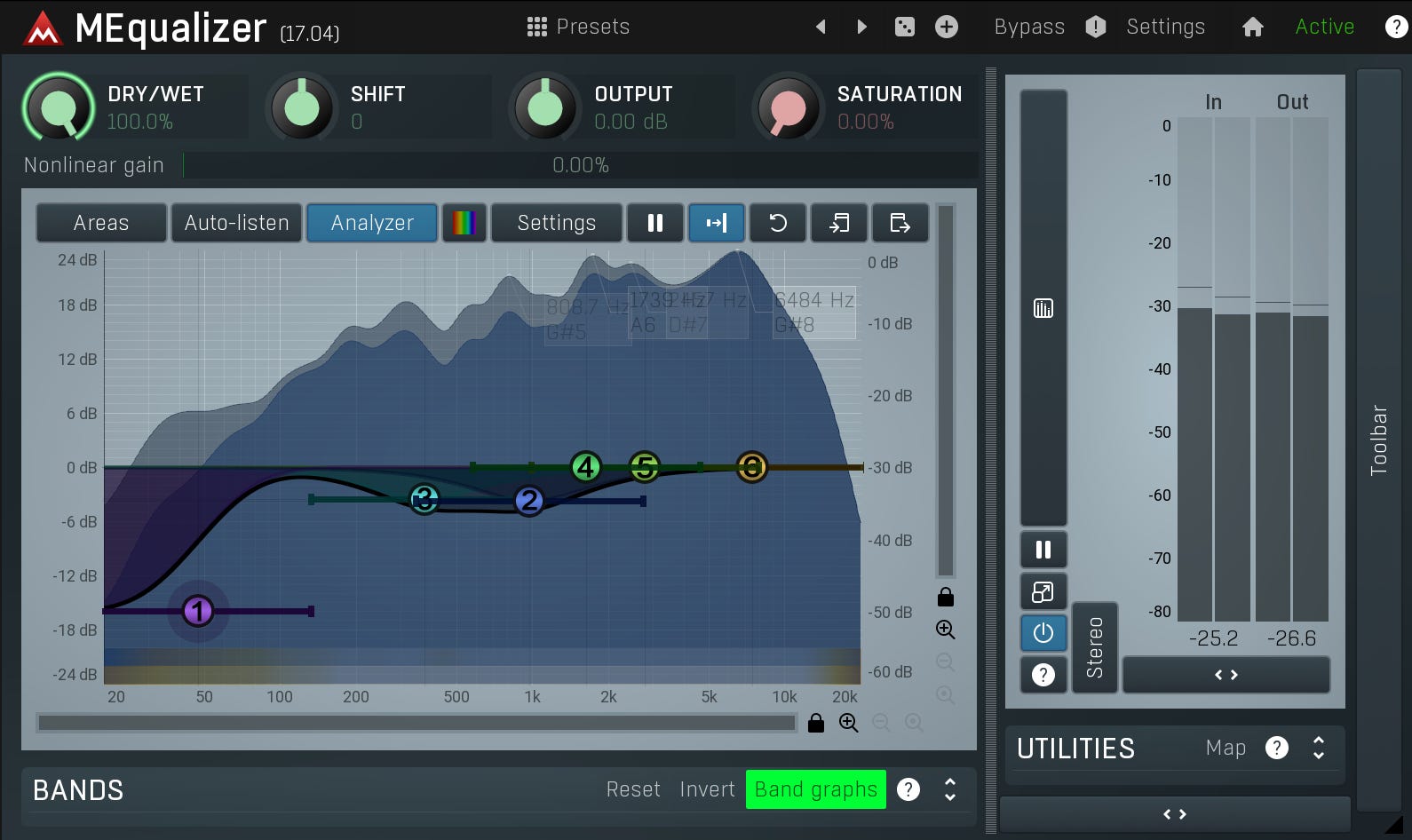1412x840 pixels.
Task: Open meters help question mark
Action: (1043, 675)
